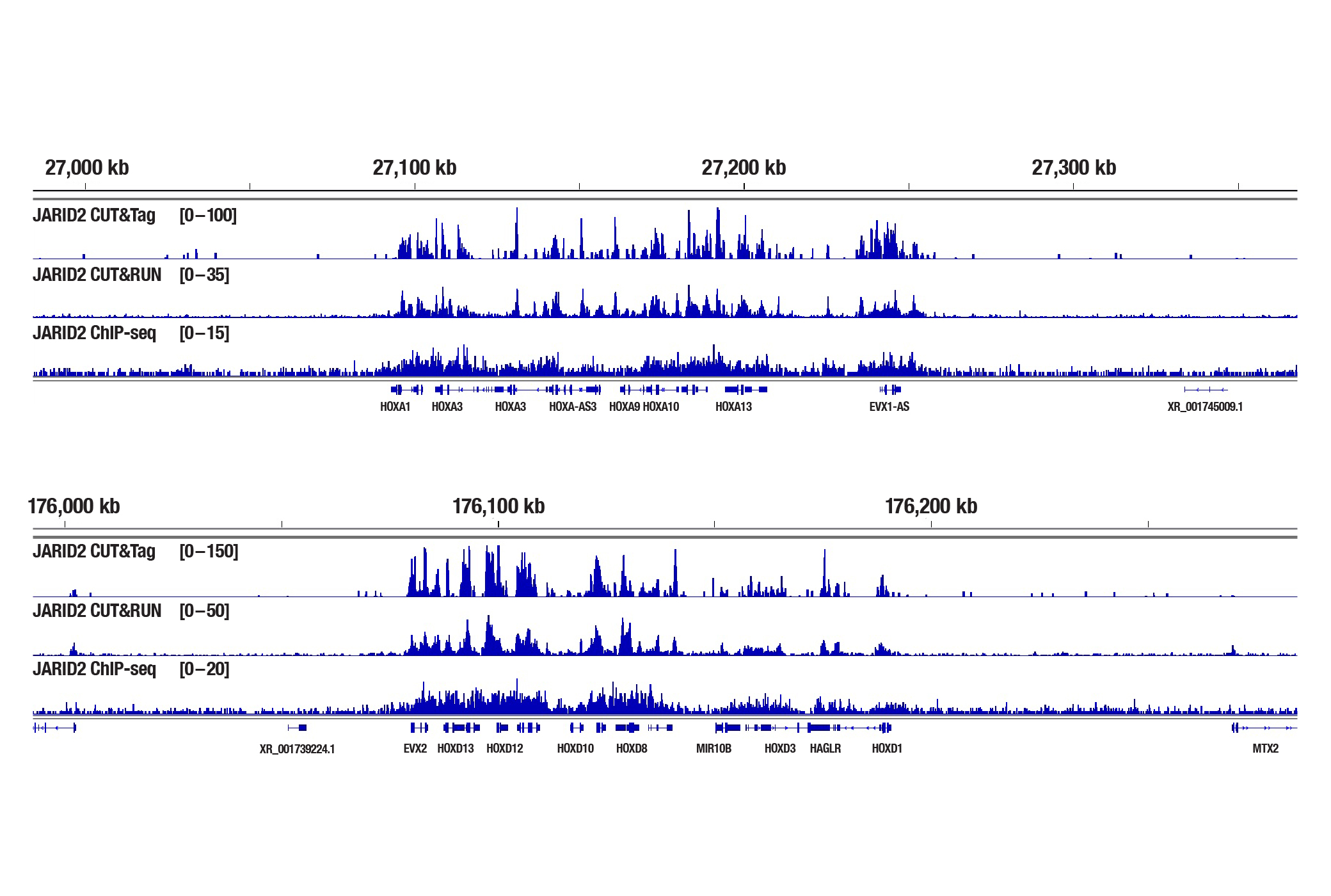Select JARID2 ChIP-seq track with range [0–20]

pos(665,687)
